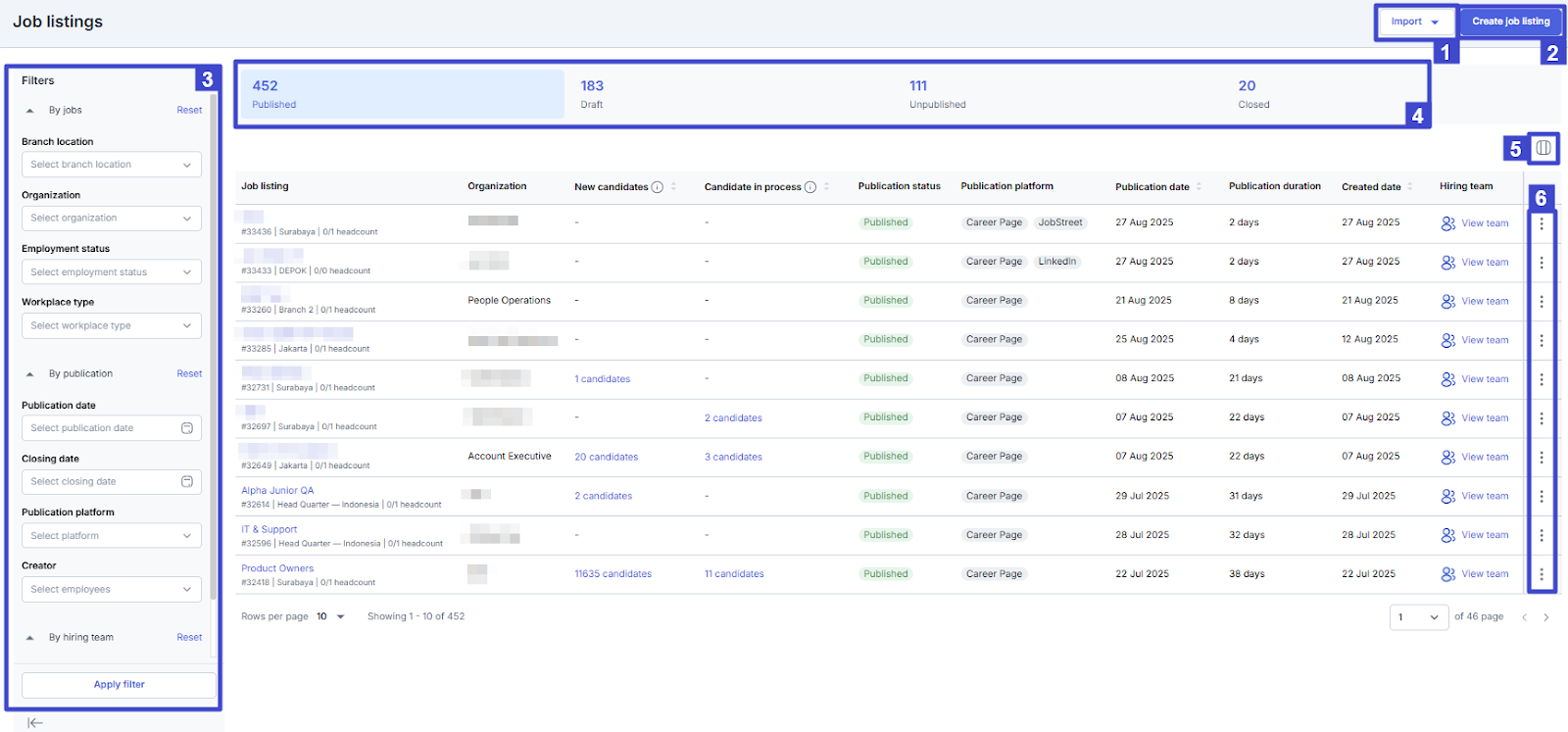
Task: Open the column settings icon above table
Action: [1543, 148]
